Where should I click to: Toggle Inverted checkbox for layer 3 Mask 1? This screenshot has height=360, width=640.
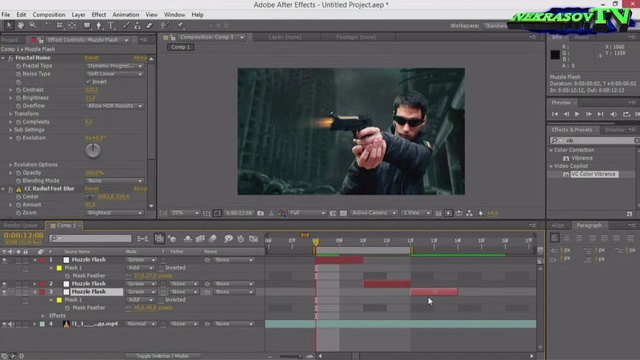click(x=161, y=300)
